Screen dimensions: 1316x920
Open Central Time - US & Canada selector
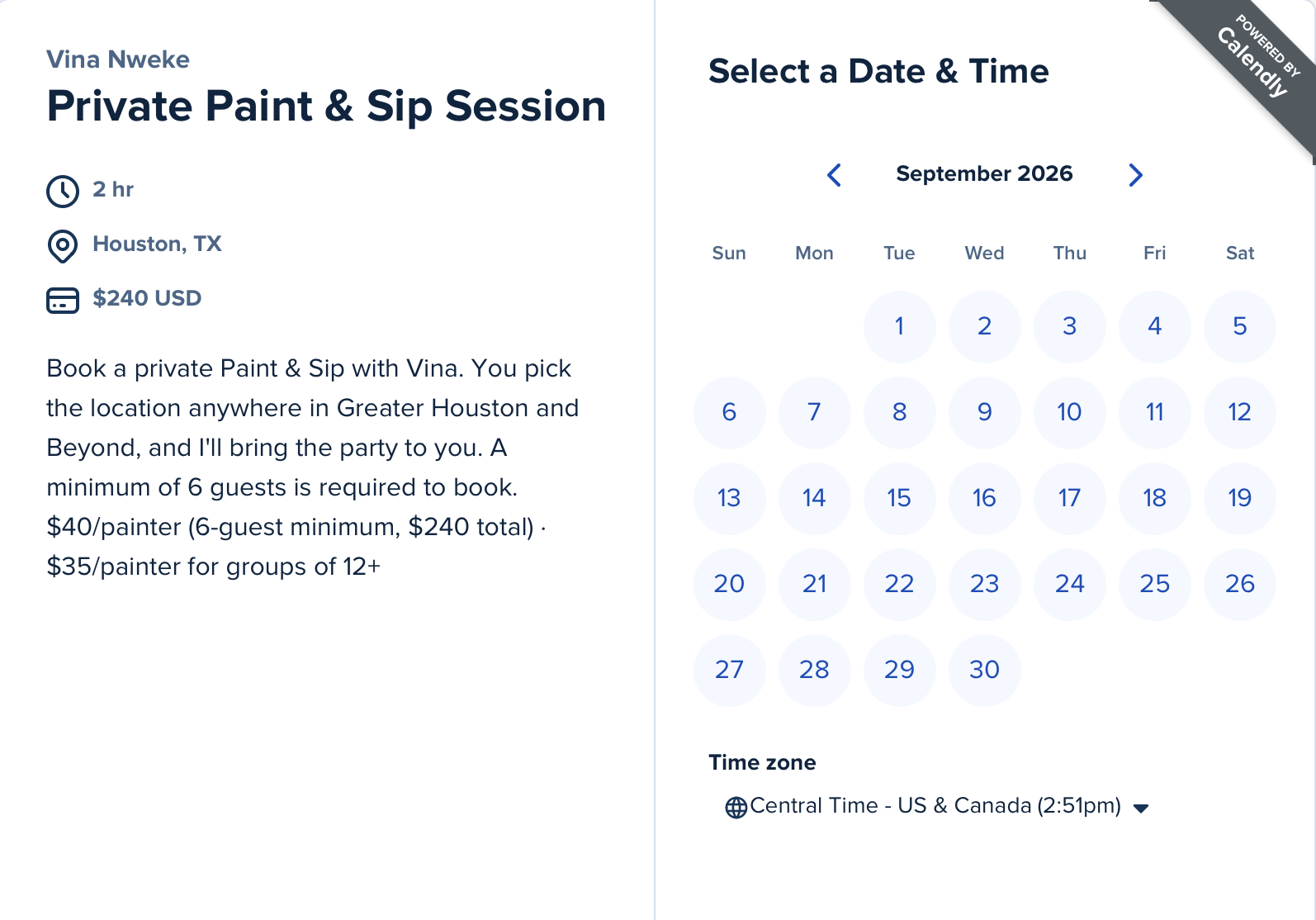click(x=937, y=806)
